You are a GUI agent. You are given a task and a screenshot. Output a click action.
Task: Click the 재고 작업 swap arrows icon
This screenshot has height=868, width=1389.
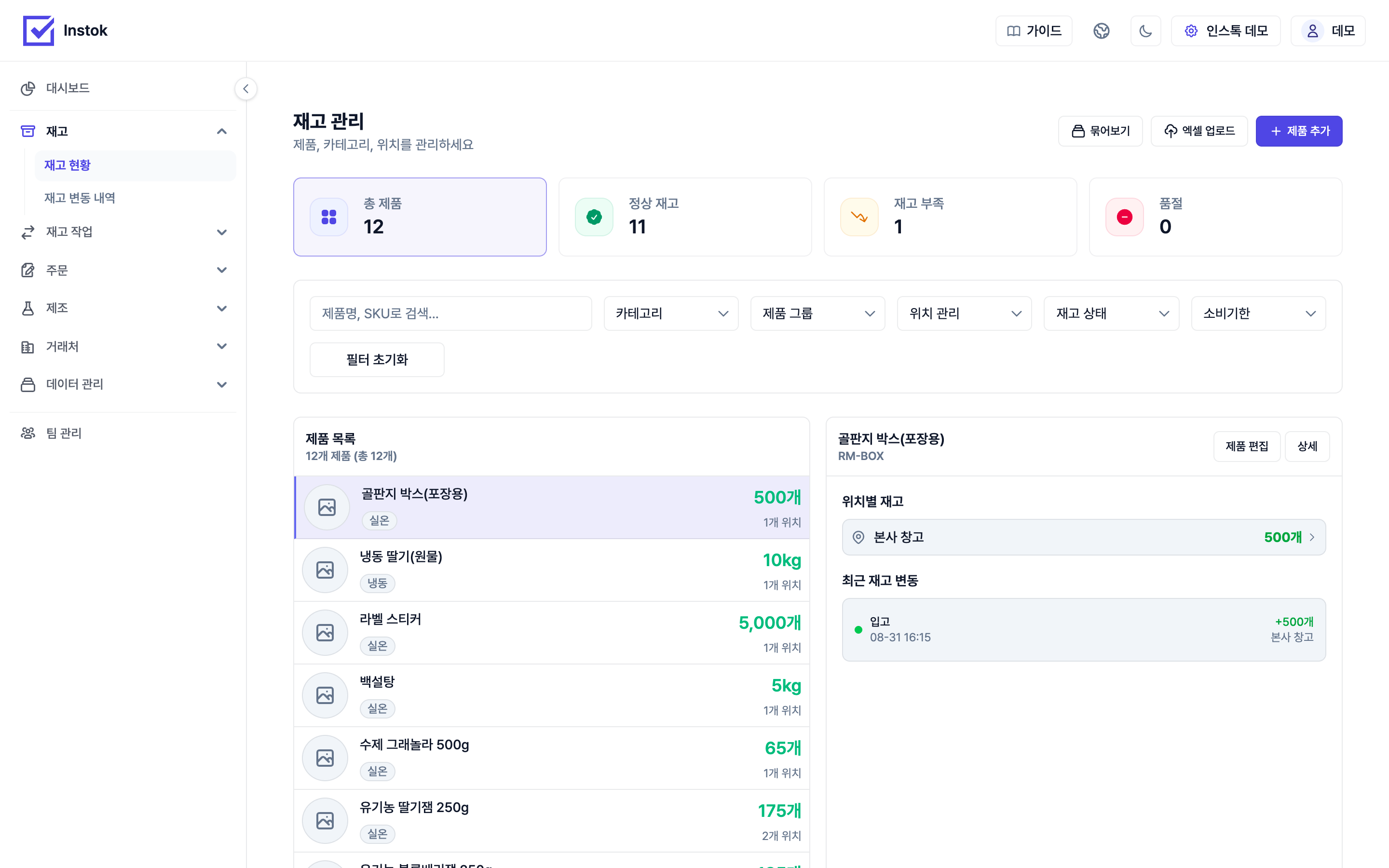pyautogui.click(x=27, y=232)
